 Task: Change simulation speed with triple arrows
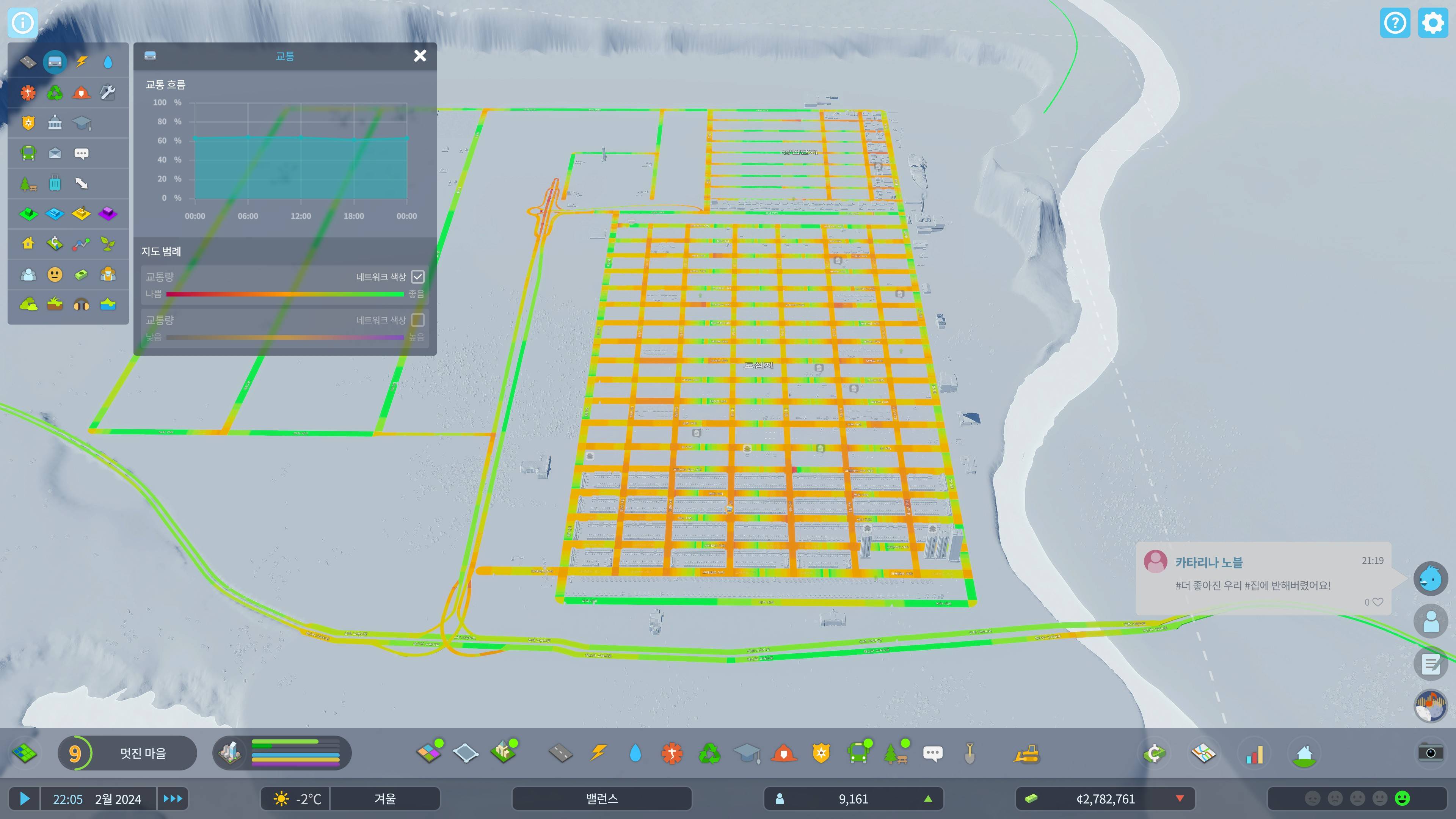pyautogui.click(x=173, y=799)
